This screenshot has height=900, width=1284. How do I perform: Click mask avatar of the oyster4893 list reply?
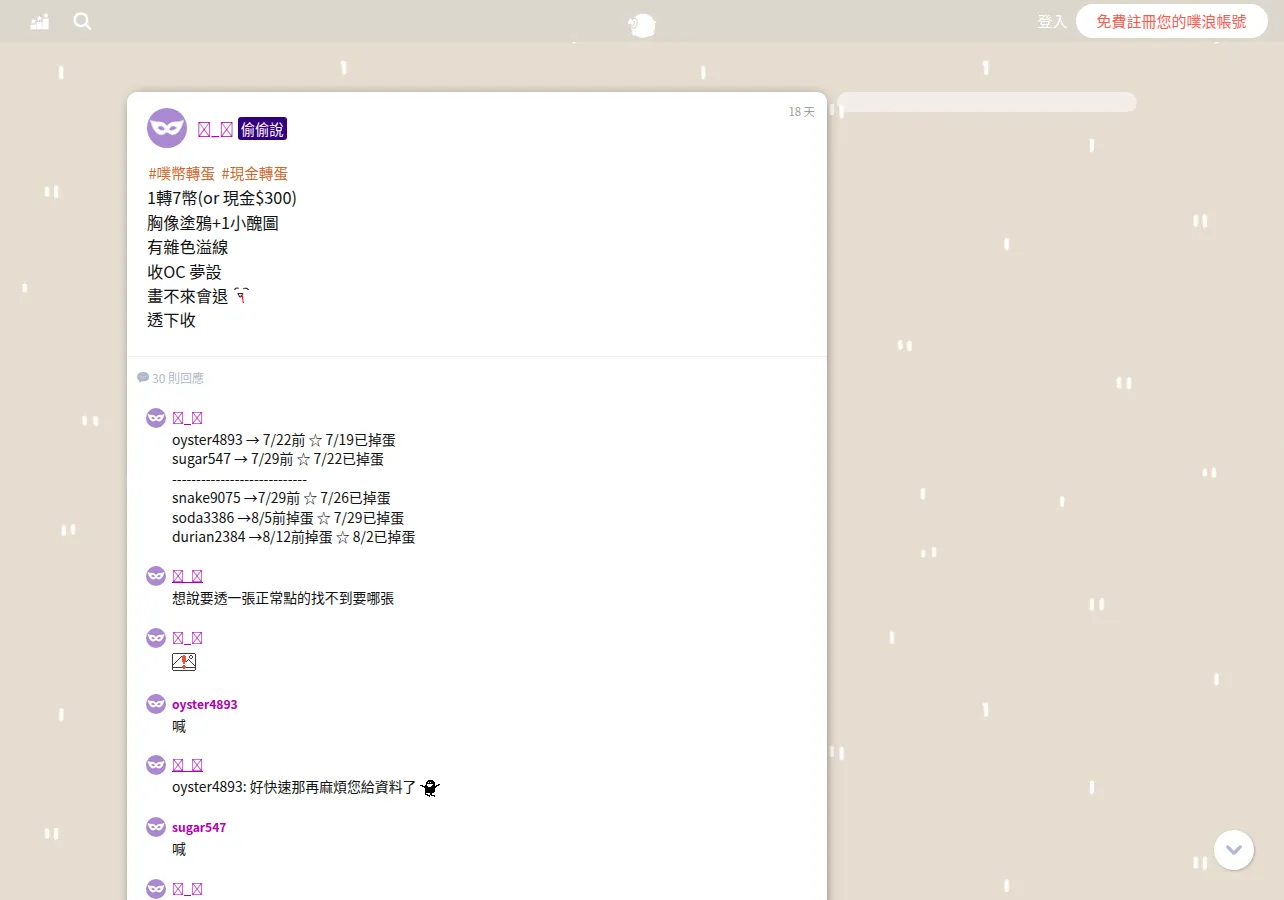[156, 418]
